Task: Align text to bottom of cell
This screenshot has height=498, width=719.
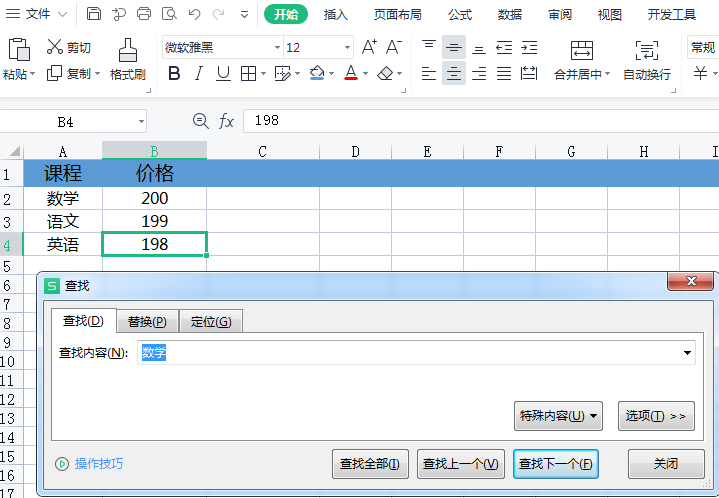Action: tap(479, 49)
